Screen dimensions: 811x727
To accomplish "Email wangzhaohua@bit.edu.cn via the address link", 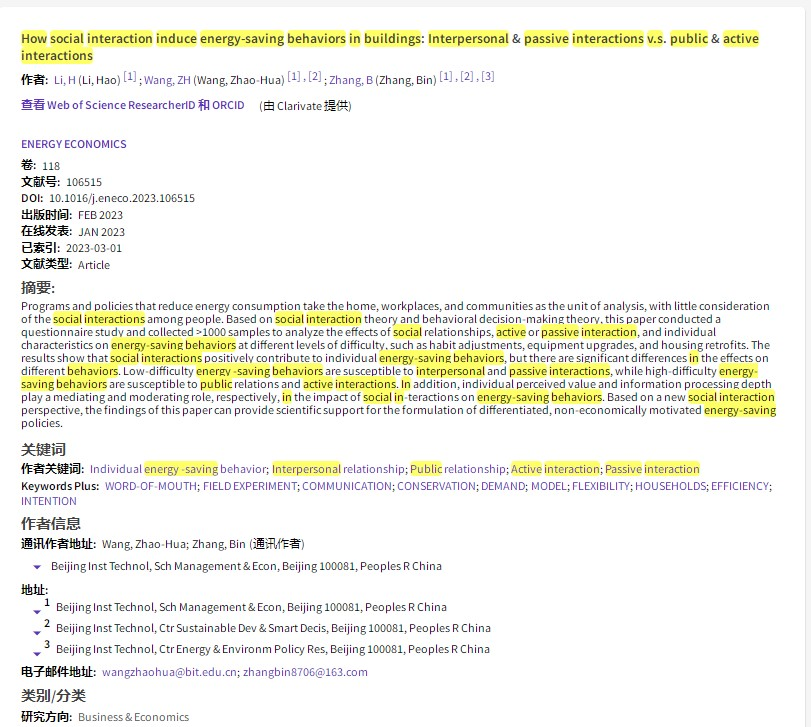I will tap(169, 672).
